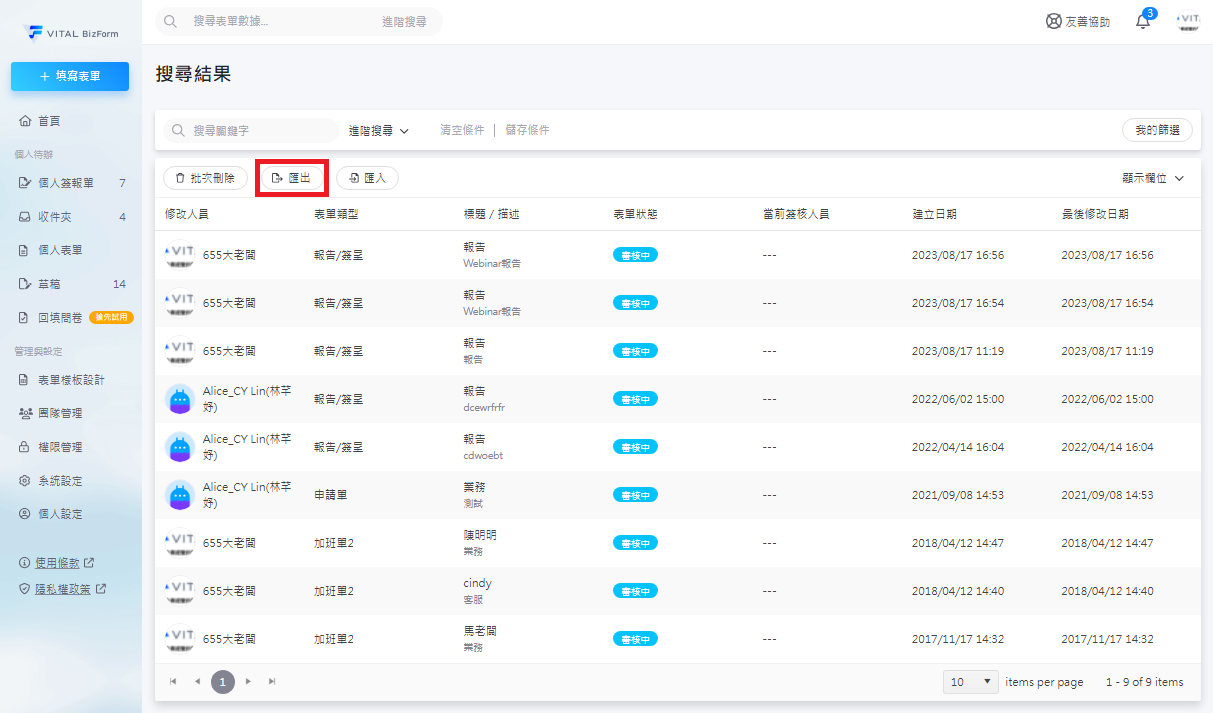The height and width of the screenshot is (713, 1213).
Task: Click the user avatar in top-right corner
Action: 1188,21
